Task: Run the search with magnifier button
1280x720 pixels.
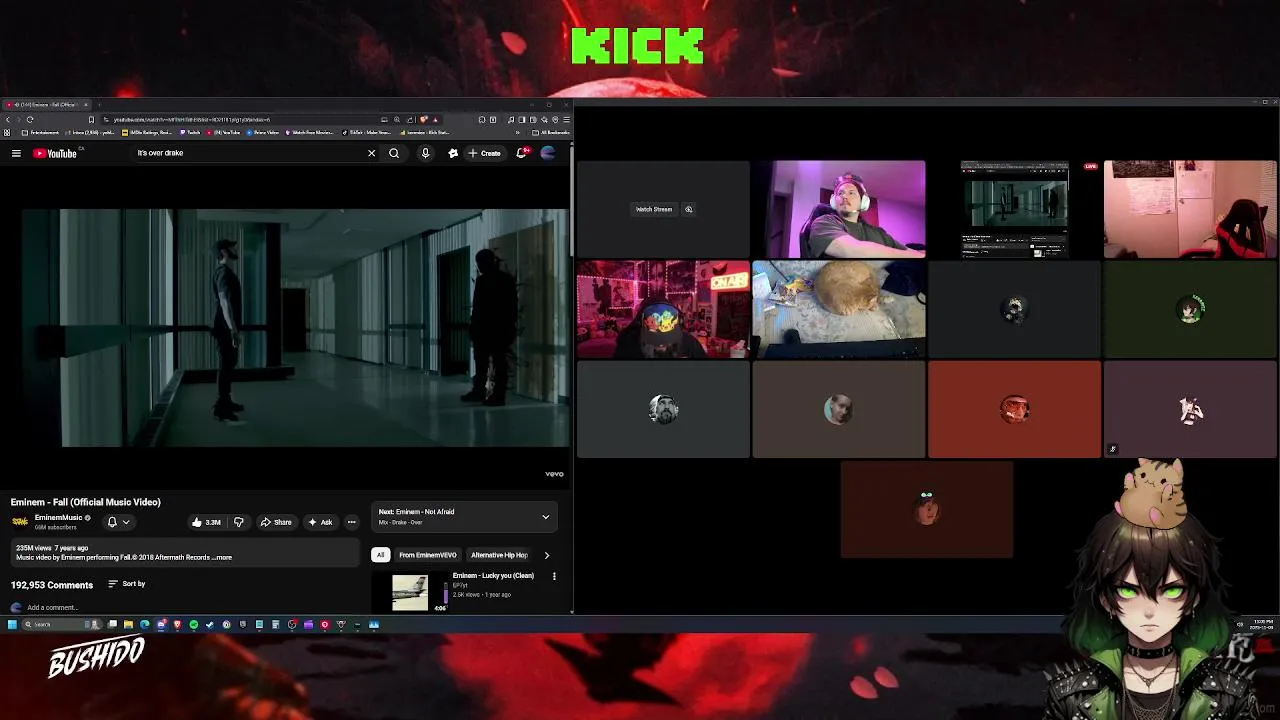Action: pyautogui.click(x=394, y=153)
